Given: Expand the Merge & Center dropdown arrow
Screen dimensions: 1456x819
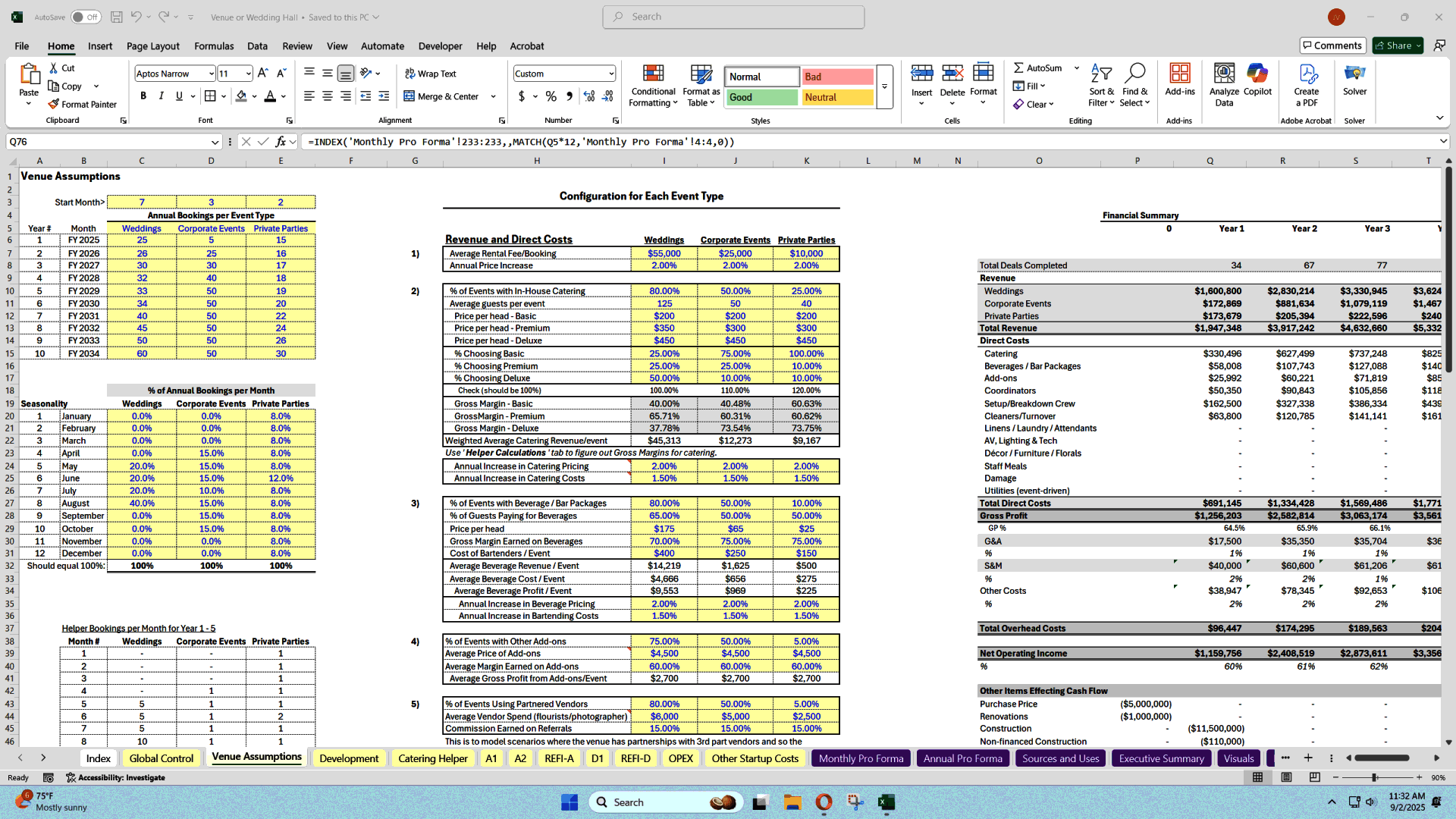Looking at the screenshot, I should (493, 96).
